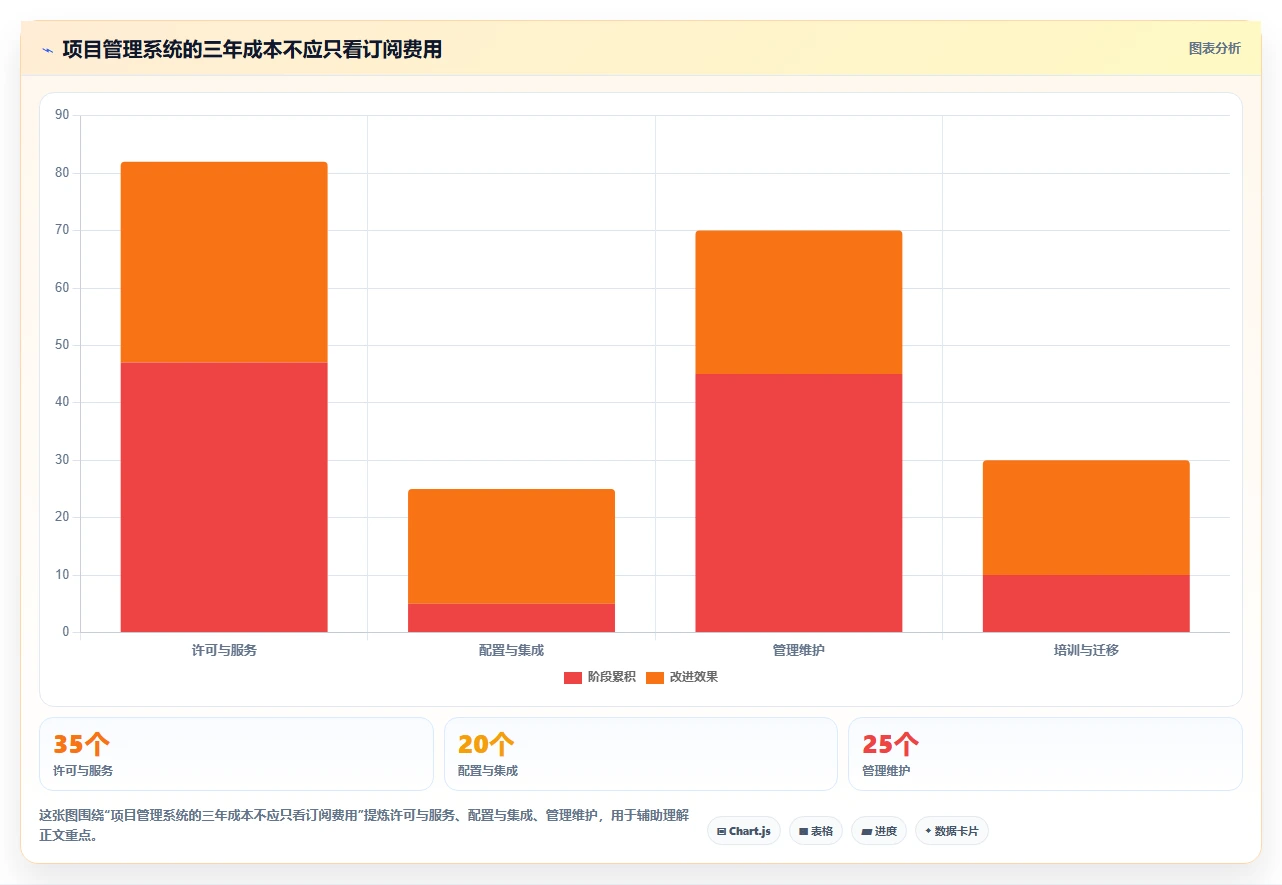
Task: Click the 许可与服务 x-axis label
Action: click(x=224, y=650)
